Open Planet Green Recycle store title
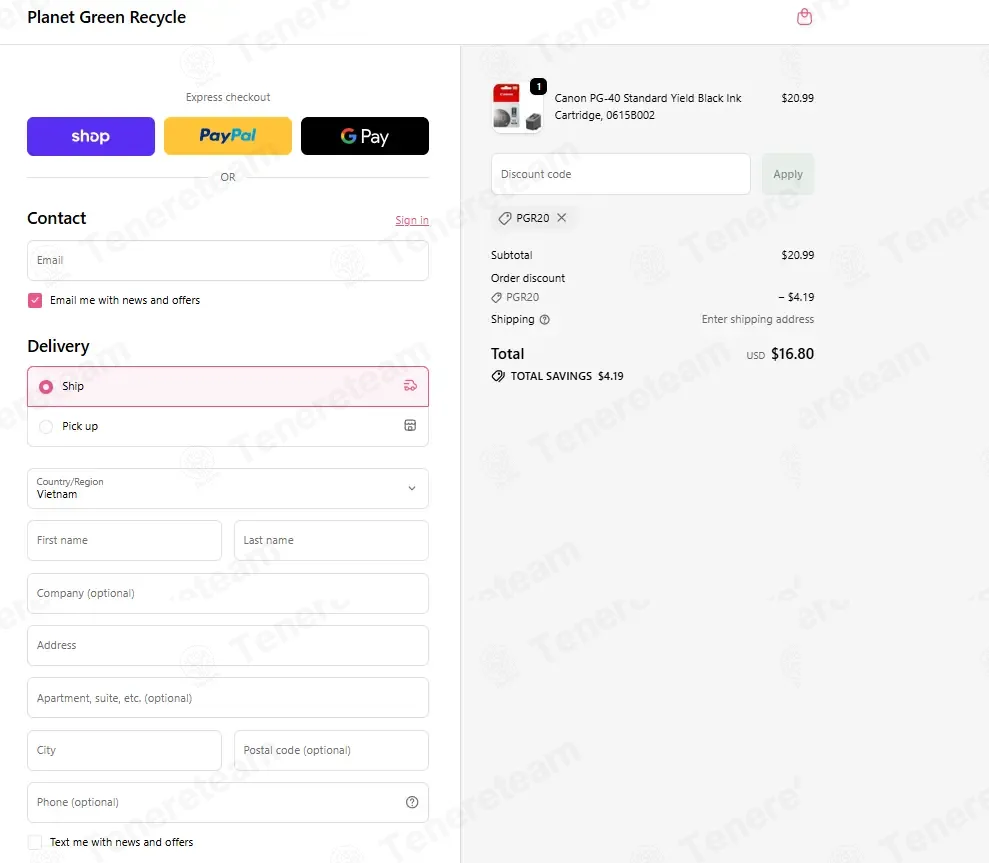Image resolution: width=989 pixels, height=863 pixels. (107, 17)
